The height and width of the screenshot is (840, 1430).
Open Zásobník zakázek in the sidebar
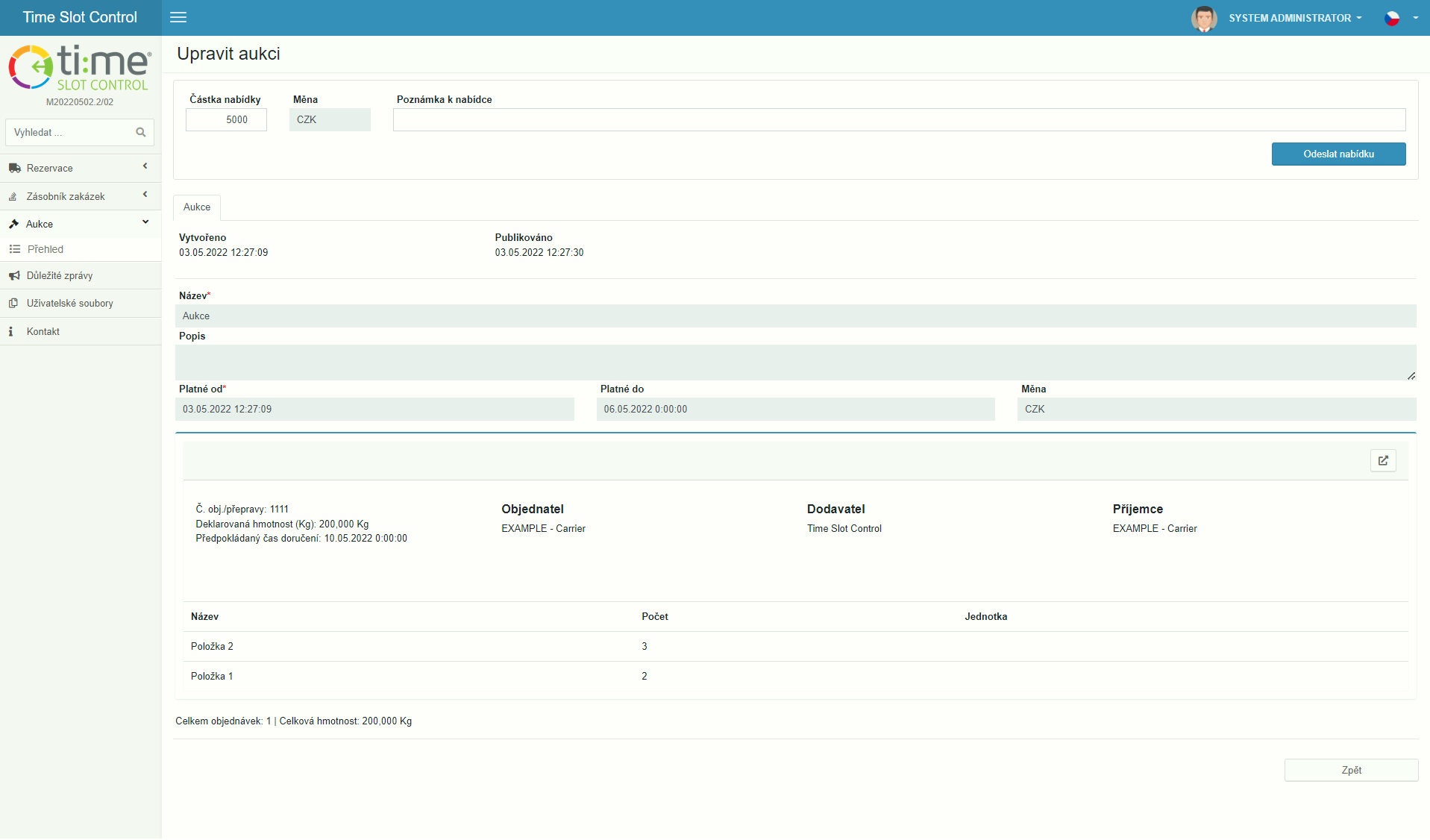coord(66,196)
